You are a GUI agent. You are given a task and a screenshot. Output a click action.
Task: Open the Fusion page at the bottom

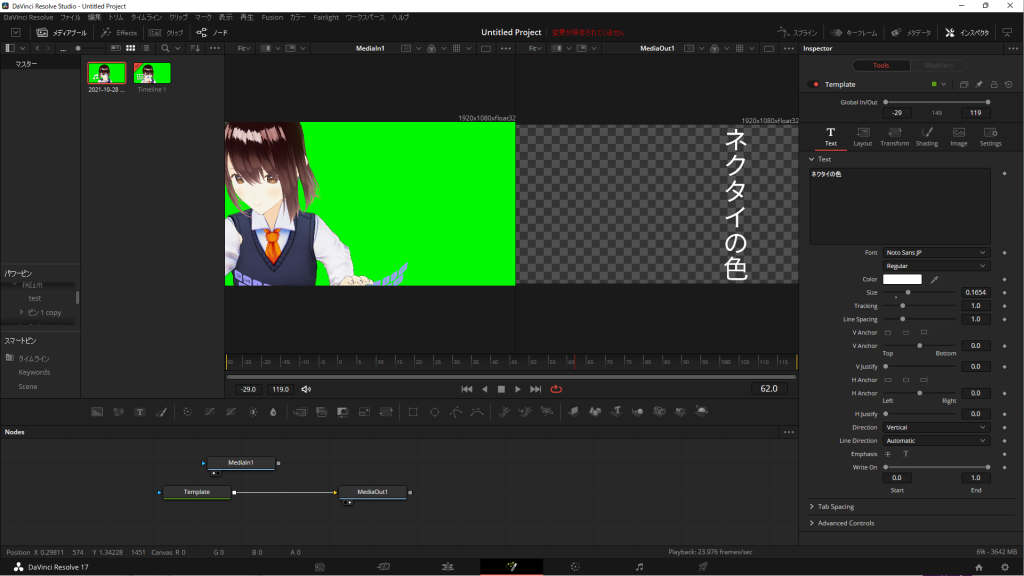[511, 567]
